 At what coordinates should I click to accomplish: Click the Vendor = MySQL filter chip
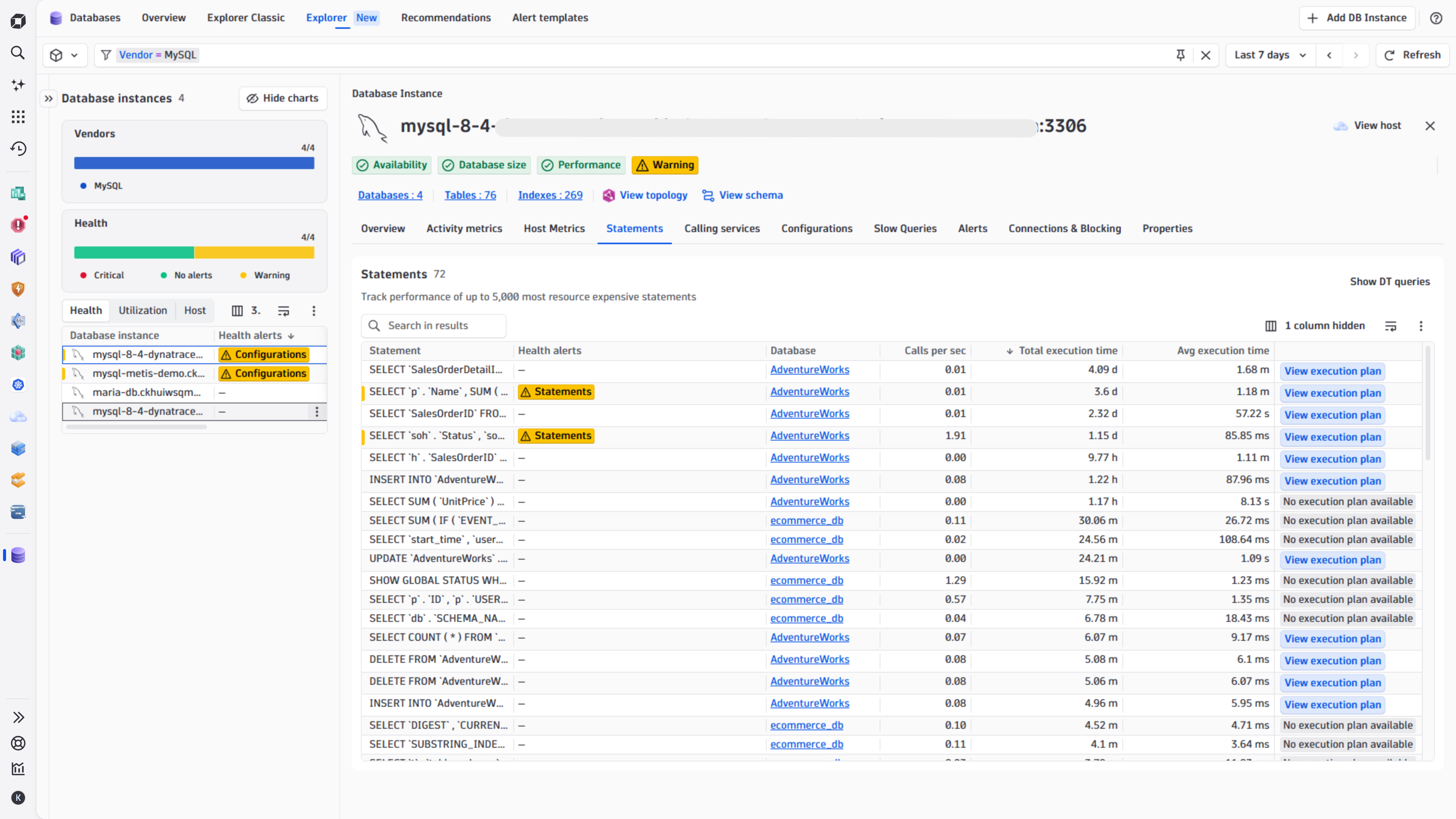[x=158, y=55]
